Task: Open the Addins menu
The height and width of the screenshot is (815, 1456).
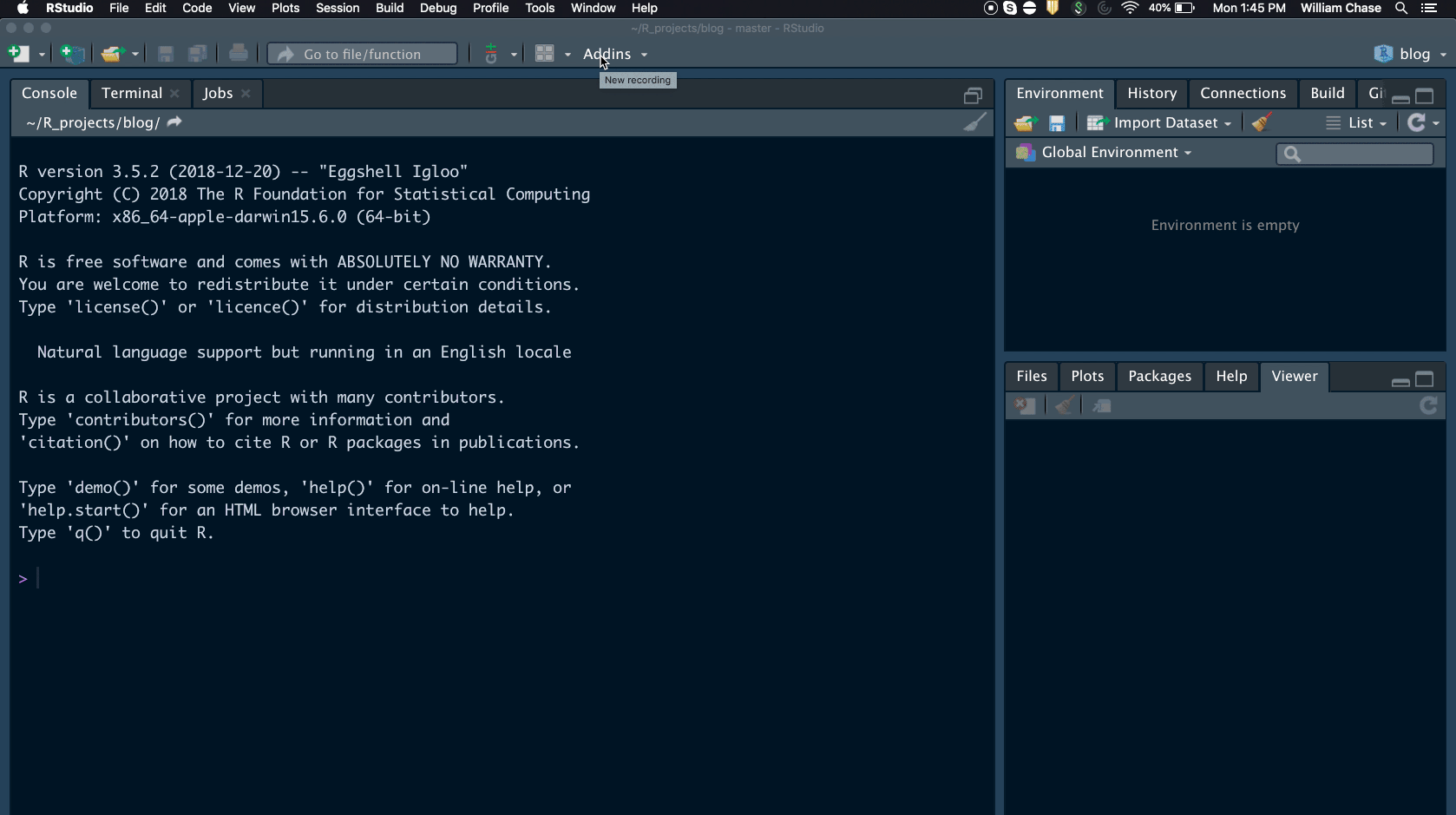Action: click(x=615, y=54)
